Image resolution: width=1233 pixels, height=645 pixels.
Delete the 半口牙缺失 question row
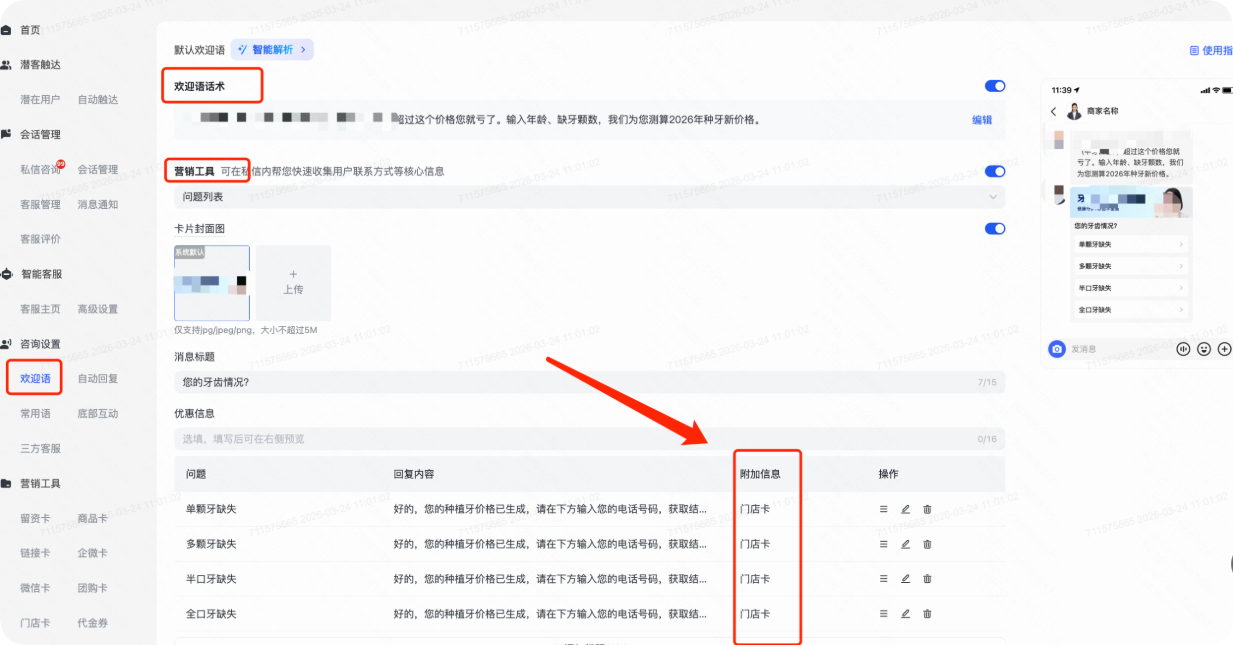(x=927, y=579)
